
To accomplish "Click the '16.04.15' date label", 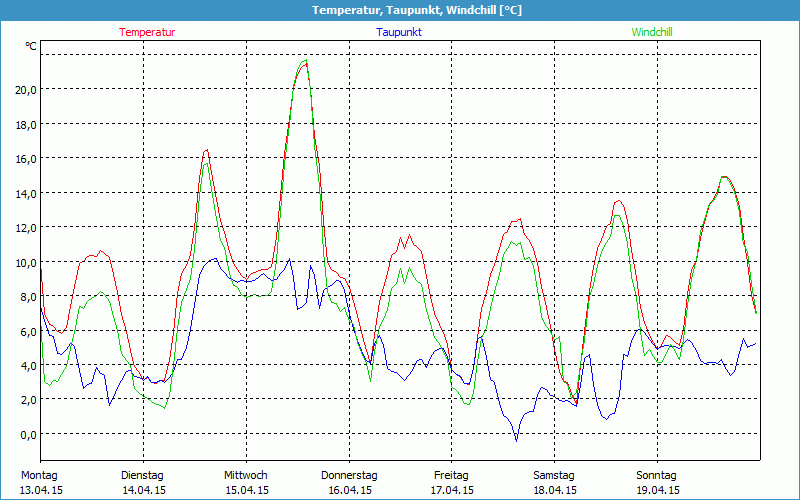I will tap(350, 490).
